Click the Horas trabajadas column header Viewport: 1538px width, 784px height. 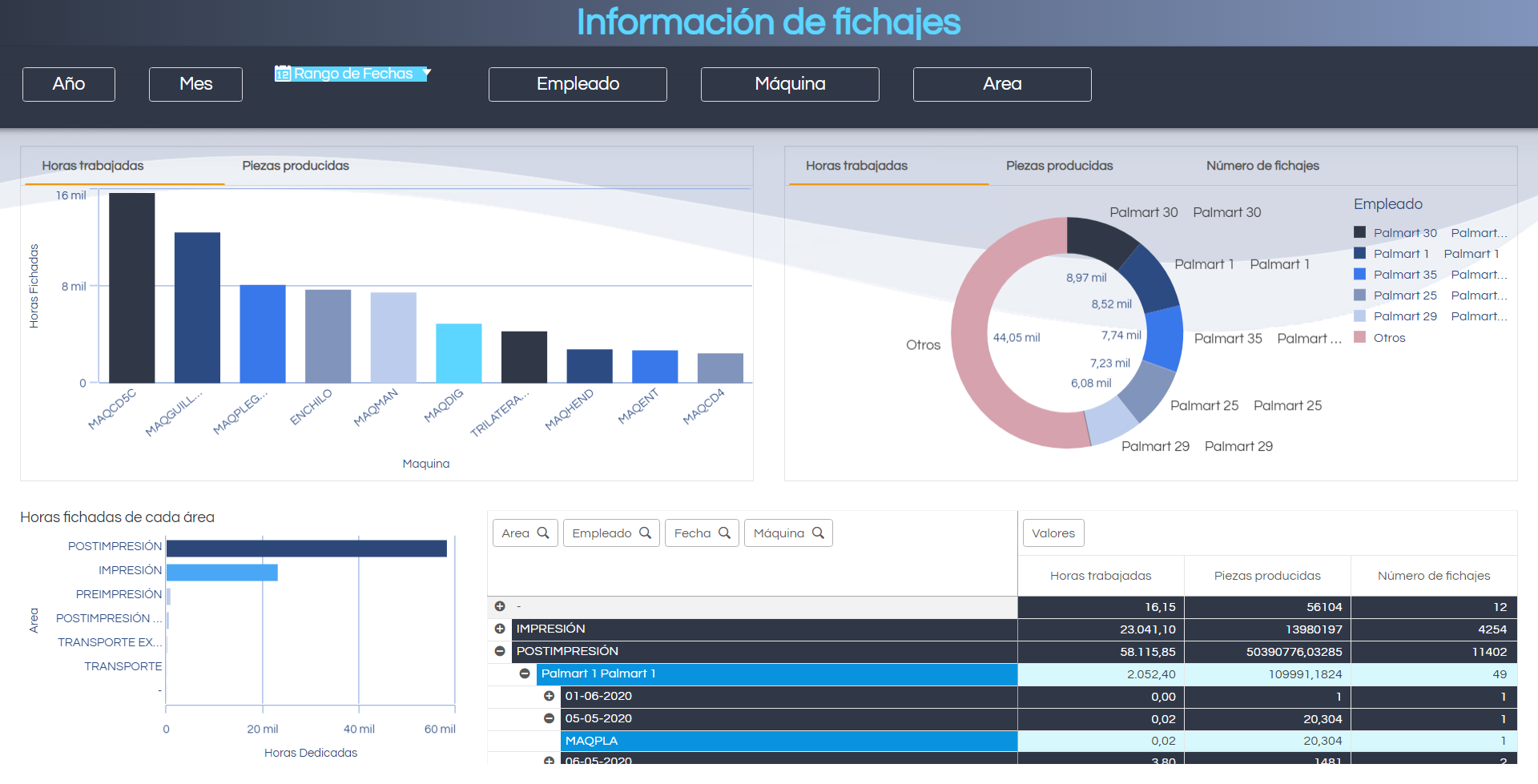coord(1101,576)
